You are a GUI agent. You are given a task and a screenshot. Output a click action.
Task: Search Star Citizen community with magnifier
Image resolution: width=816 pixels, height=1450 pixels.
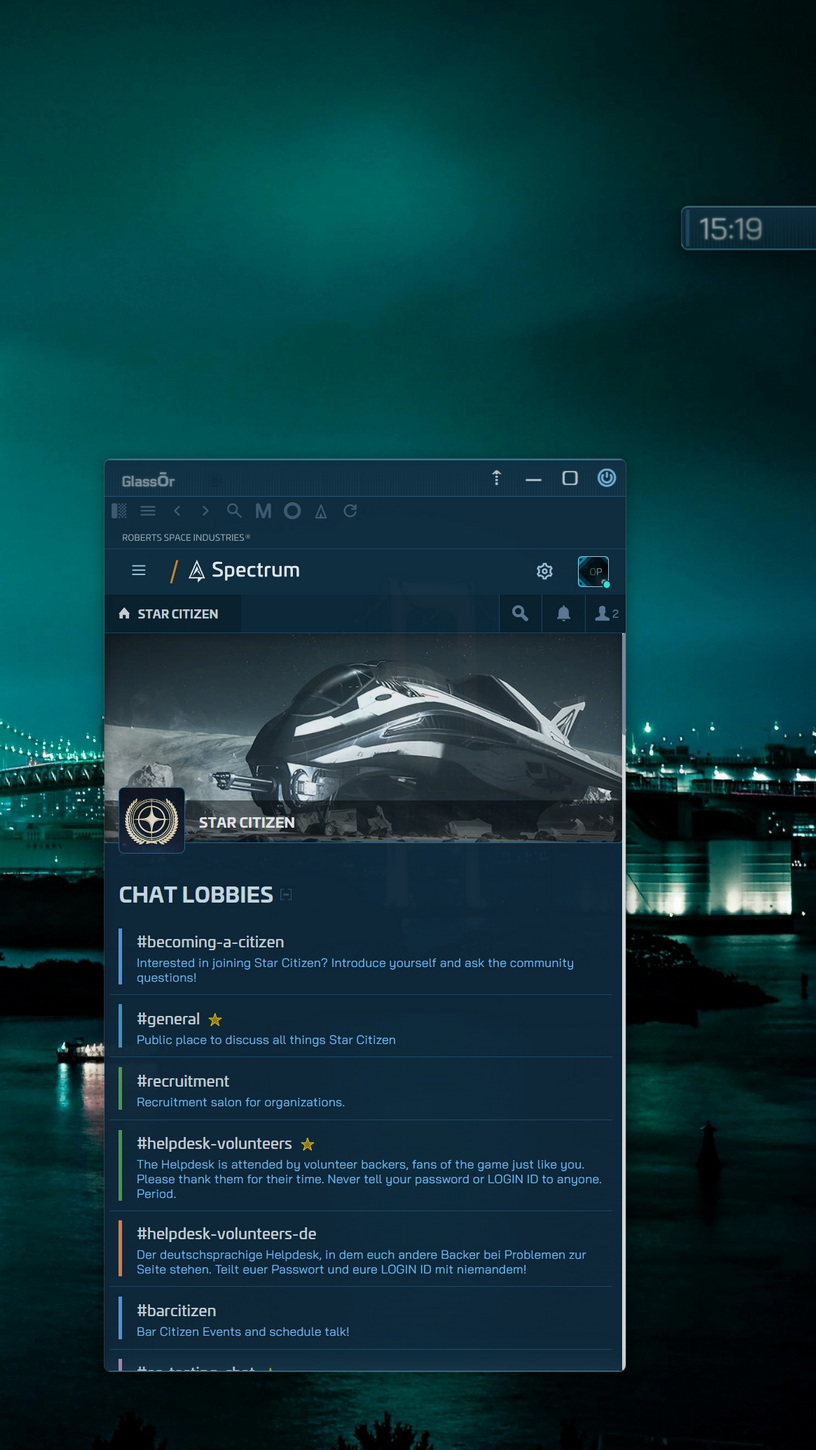click(x=520, y=614)
